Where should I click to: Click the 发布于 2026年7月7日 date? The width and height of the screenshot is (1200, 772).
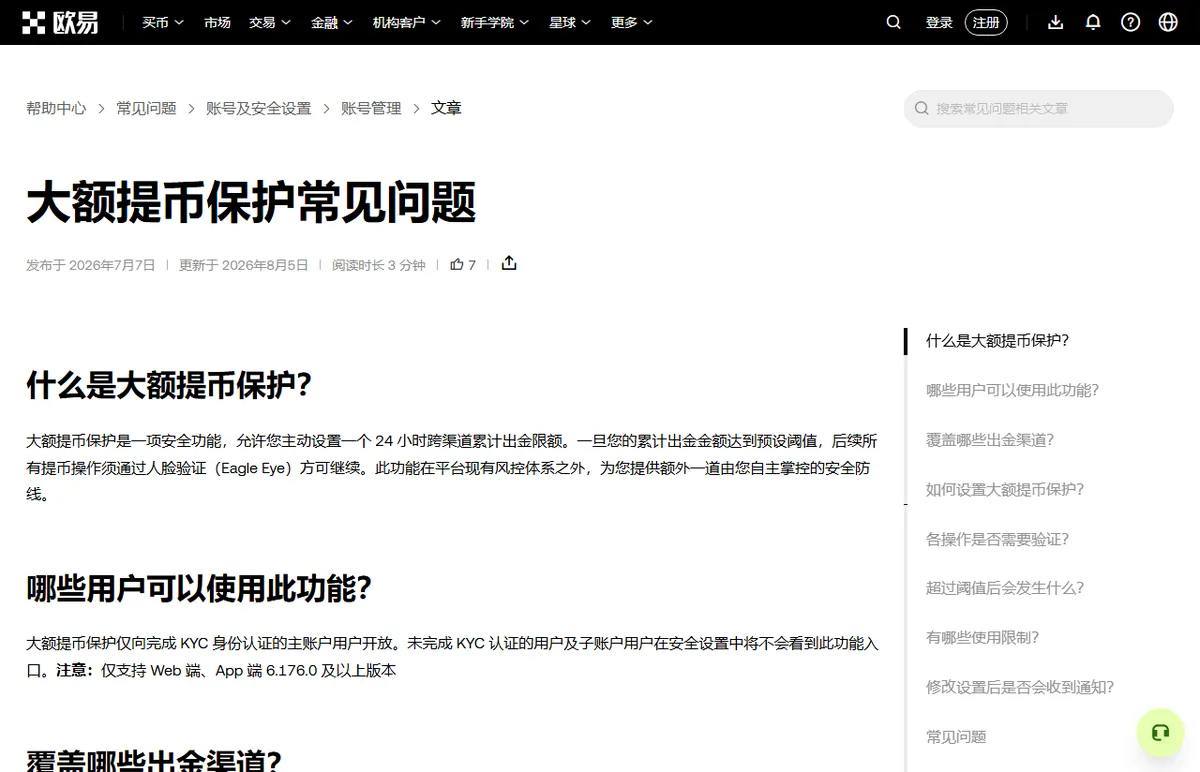click(91, 265)
